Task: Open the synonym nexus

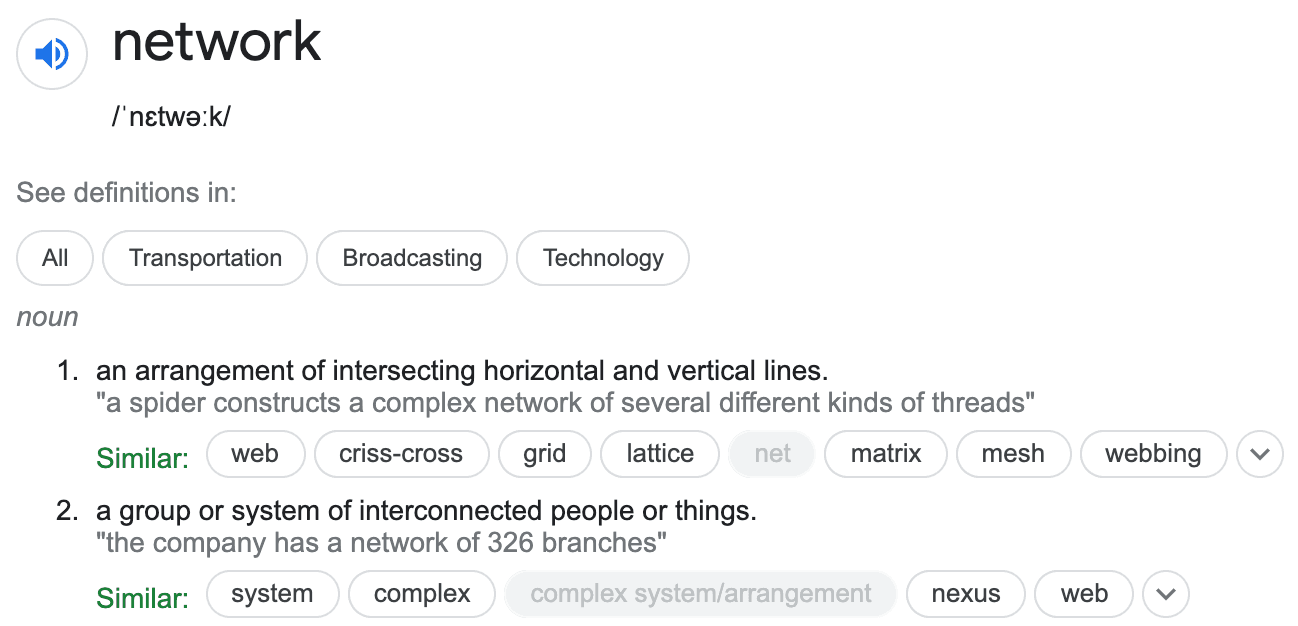Action: pyautogui.click(x=966, y=594)
